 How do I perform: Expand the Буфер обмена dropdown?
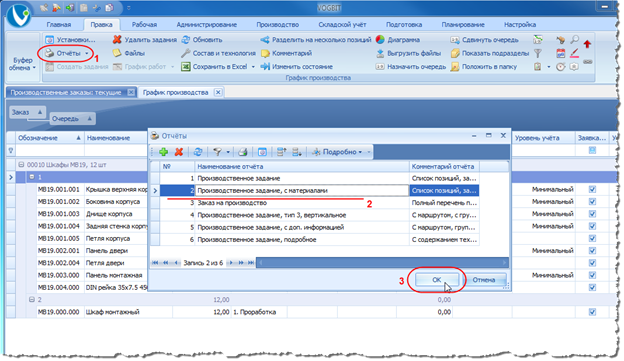tap(22, 64)
